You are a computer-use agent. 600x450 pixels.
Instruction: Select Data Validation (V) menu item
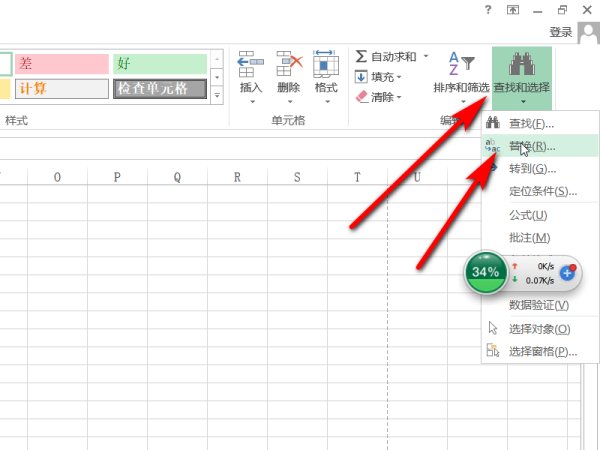click(x=540, y=305)
